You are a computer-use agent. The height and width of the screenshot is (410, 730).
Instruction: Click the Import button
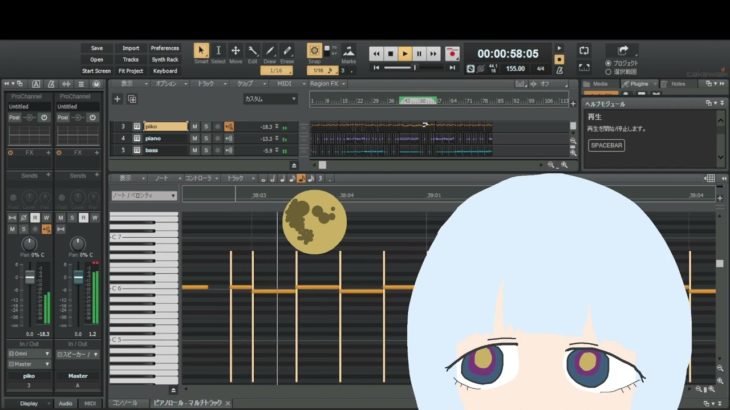click(131, 48)
